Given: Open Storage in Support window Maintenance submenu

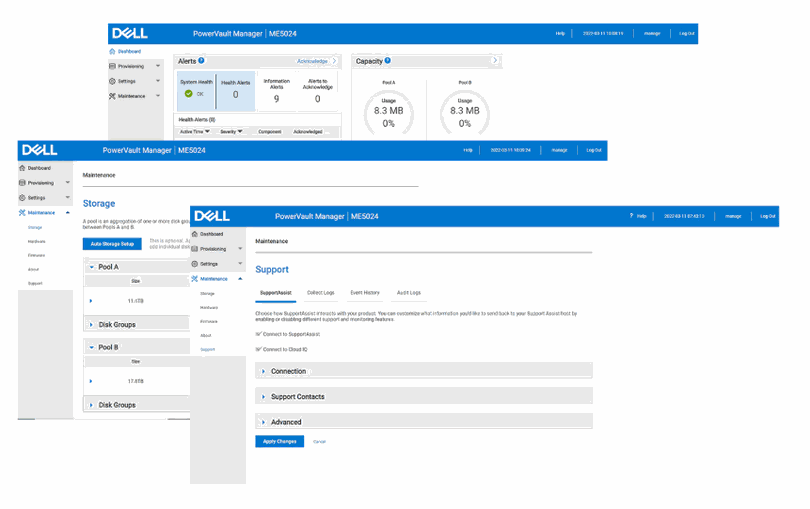Looking at the screenshot, I should pyautogui.click(x=207, y=294).
